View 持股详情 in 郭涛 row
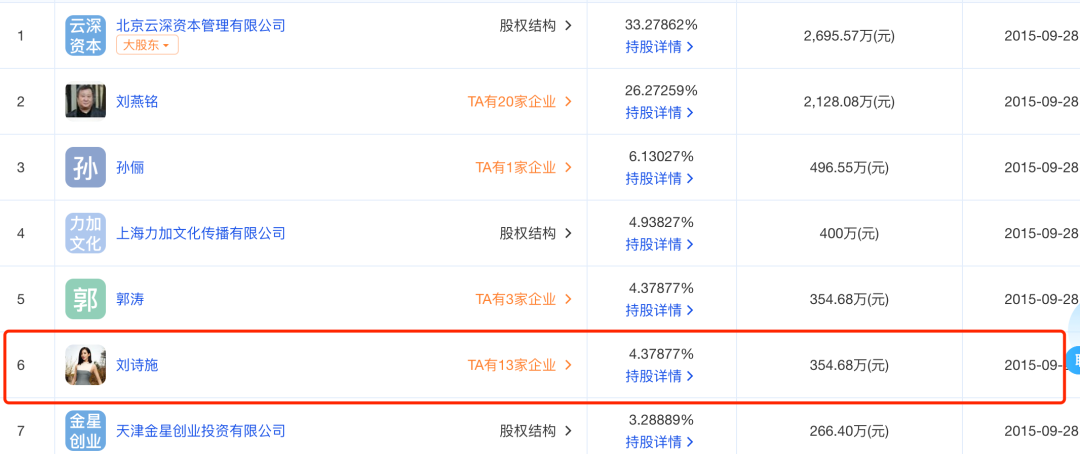Image resolution: width=1080 pixels, height=454 pixels. click(659, 310)
